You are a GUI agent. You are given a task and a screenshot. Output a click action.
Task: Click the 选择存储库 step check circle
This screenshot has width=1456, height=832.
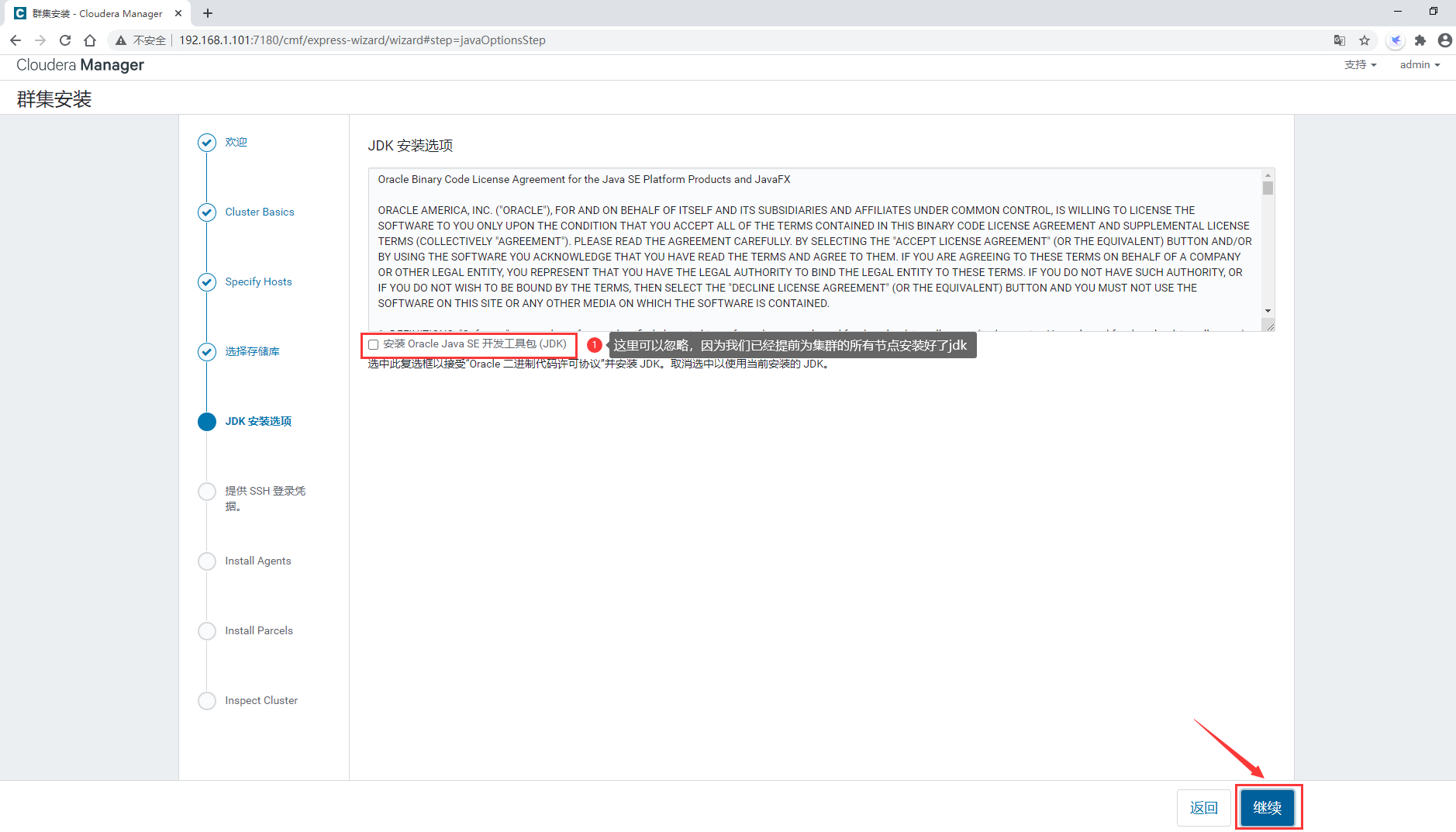(207, 352)
